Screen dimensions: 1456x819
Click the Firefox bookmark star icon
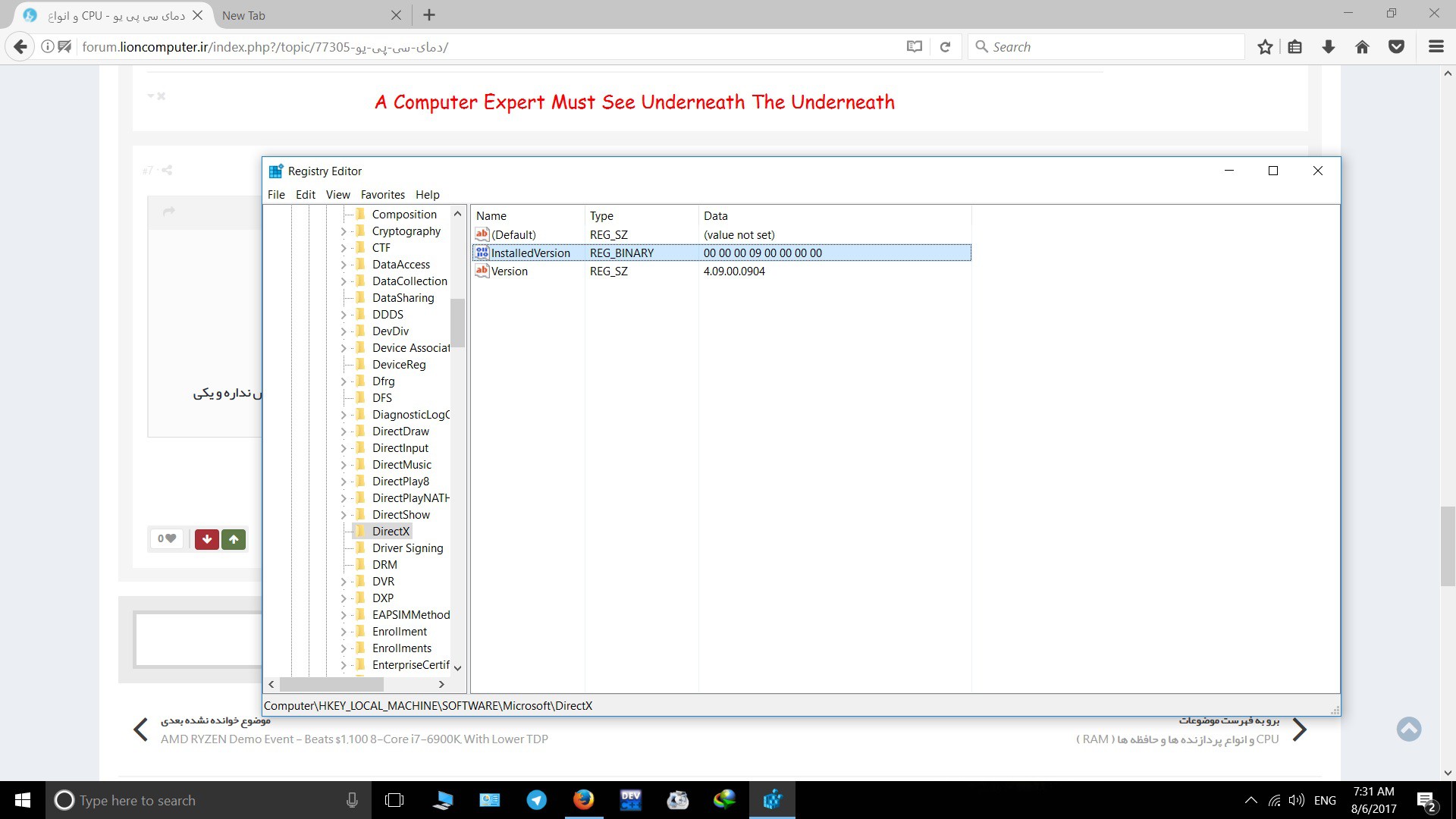pyautogui.click(x=1265, y=47)
